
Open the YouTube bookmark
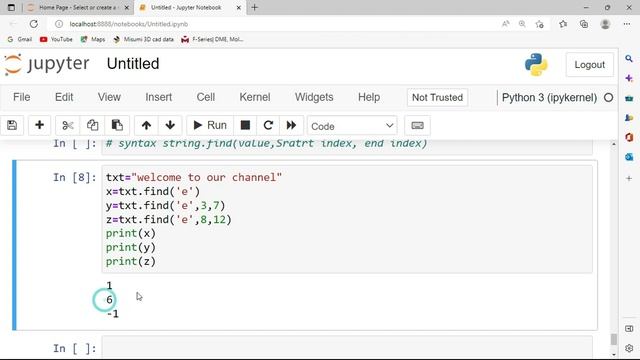(56, 39)
